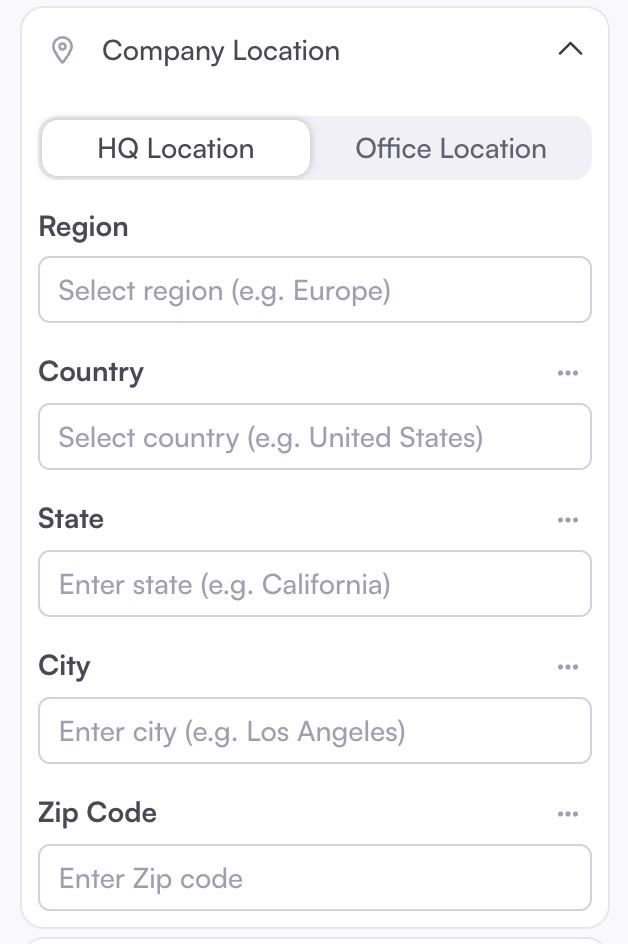Open Country field more options menu
Viewport: 628px width, 944px height.
coord(568,373)
